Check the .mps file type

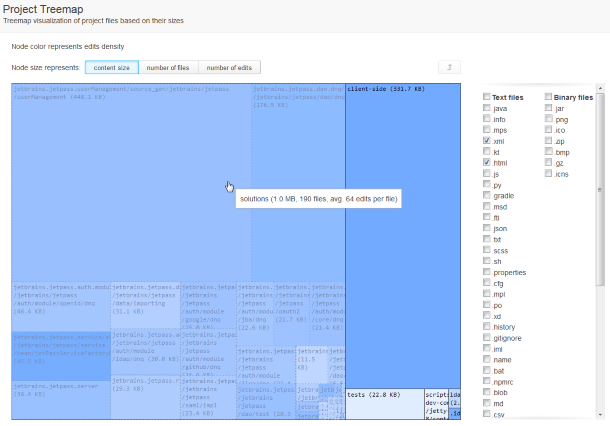click(487, 129)
